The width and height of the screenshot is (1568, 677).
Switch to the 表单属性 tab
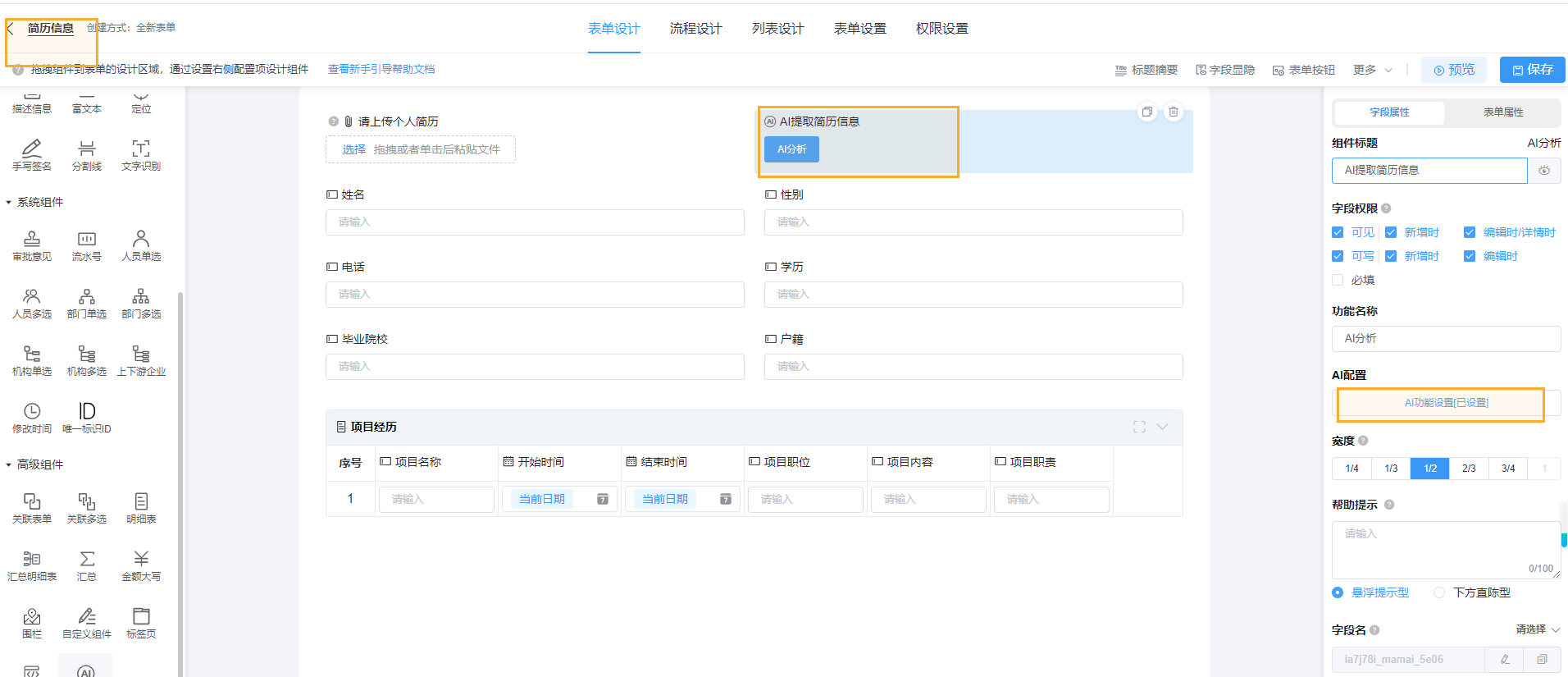[x=1503, y=112]
